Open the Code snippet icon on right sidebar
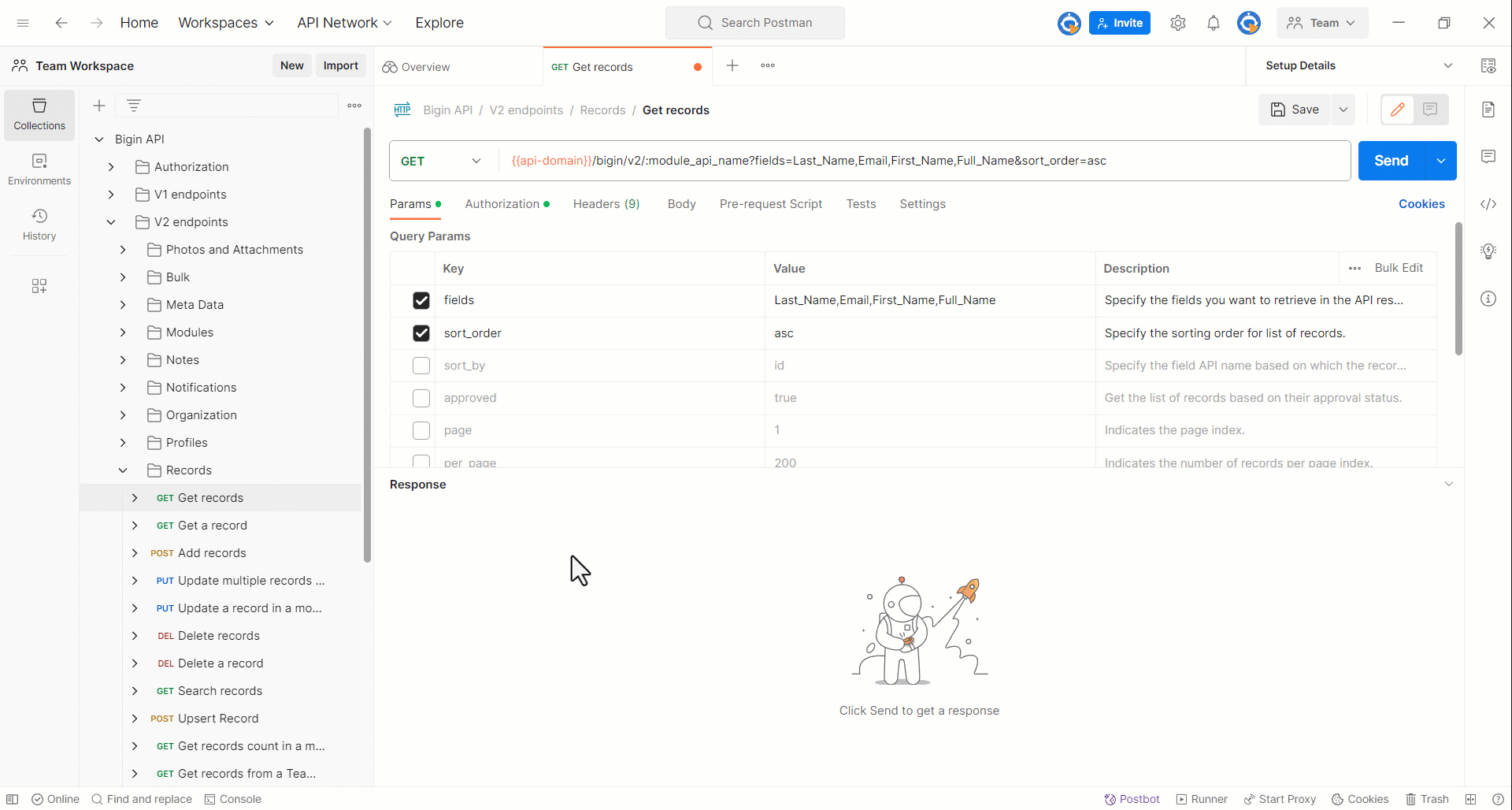 click(x=1488, y=204)
